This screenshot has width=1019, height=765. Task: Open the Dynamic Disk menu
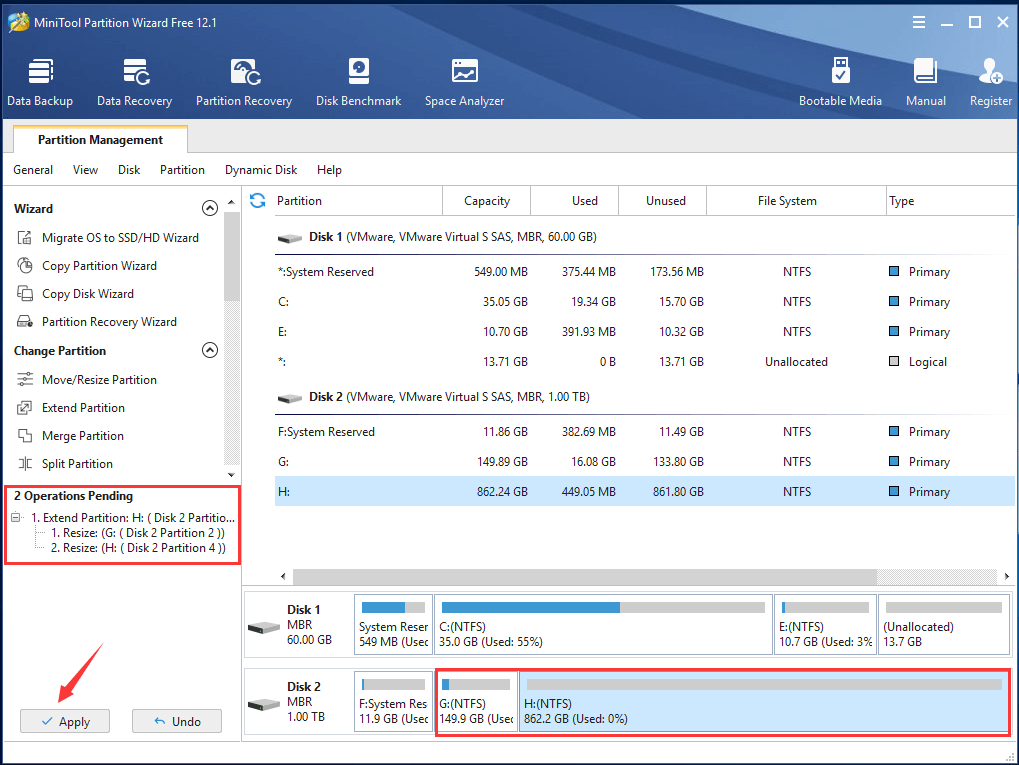[261, 170]
